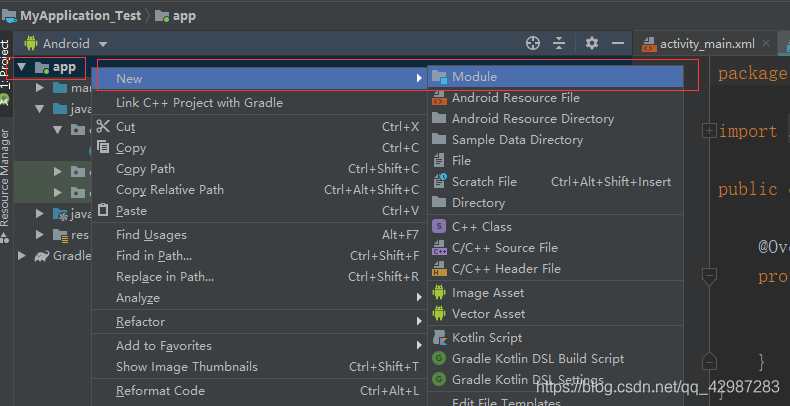Create a new Module
The height and width of the screenshot is (406, 790).
(x=555, y=77)
